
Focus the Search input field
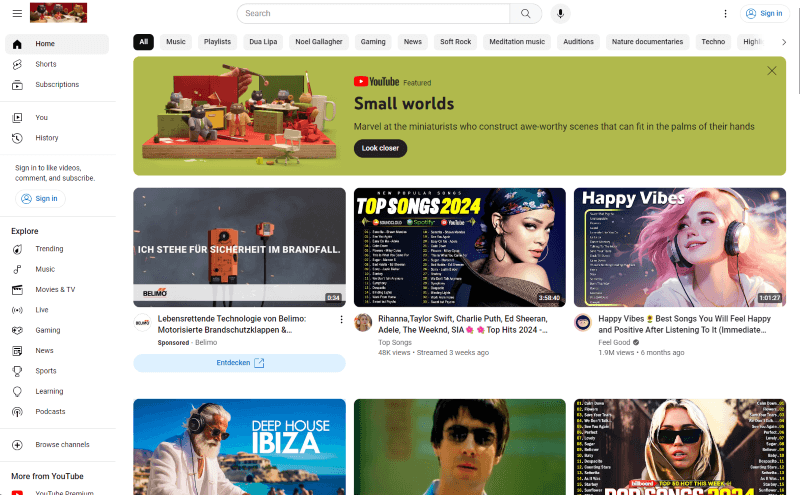click(x=373, y=13)
